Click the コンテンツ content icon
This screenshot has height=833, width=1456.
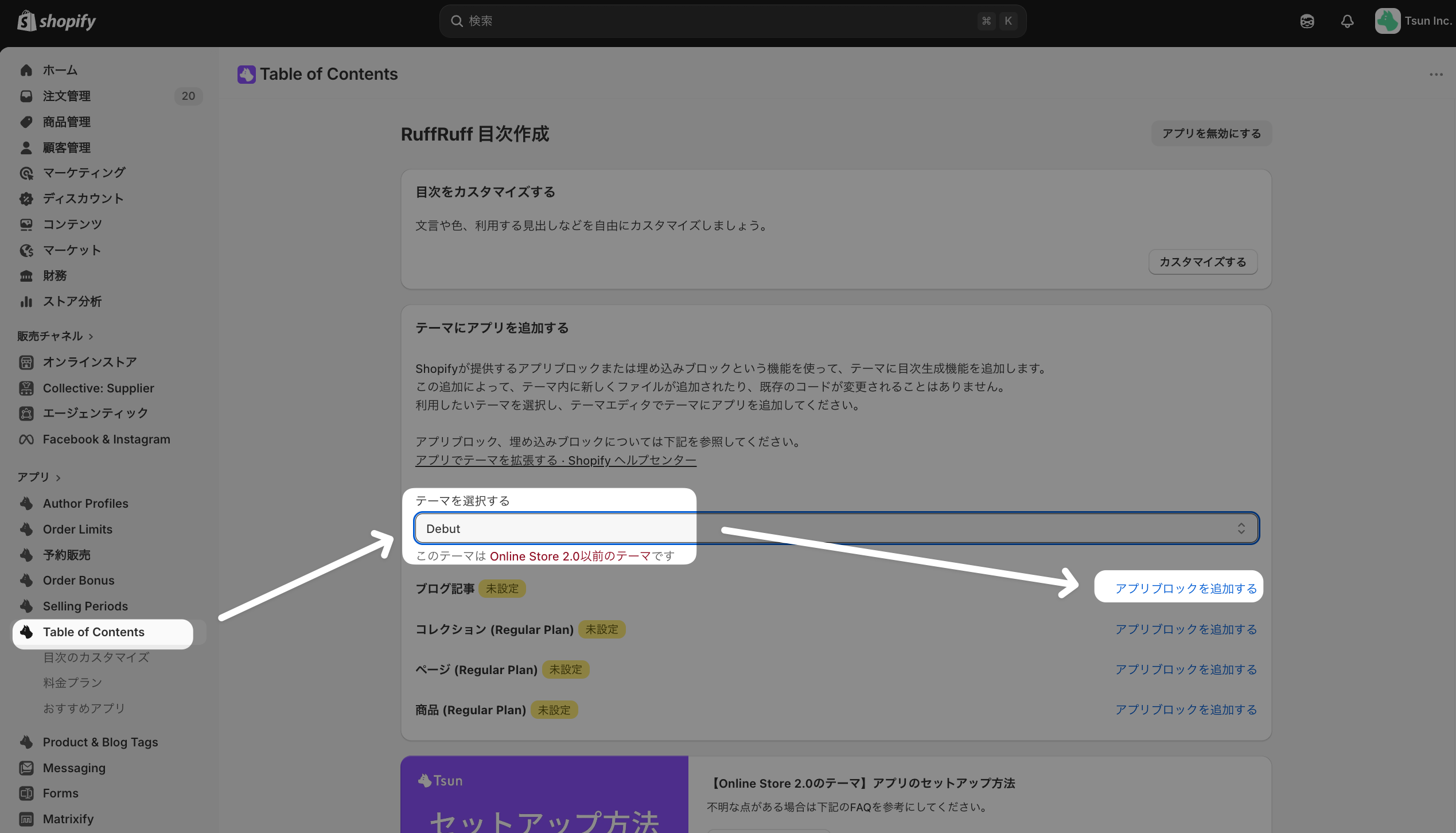click(x=26, y=224)
